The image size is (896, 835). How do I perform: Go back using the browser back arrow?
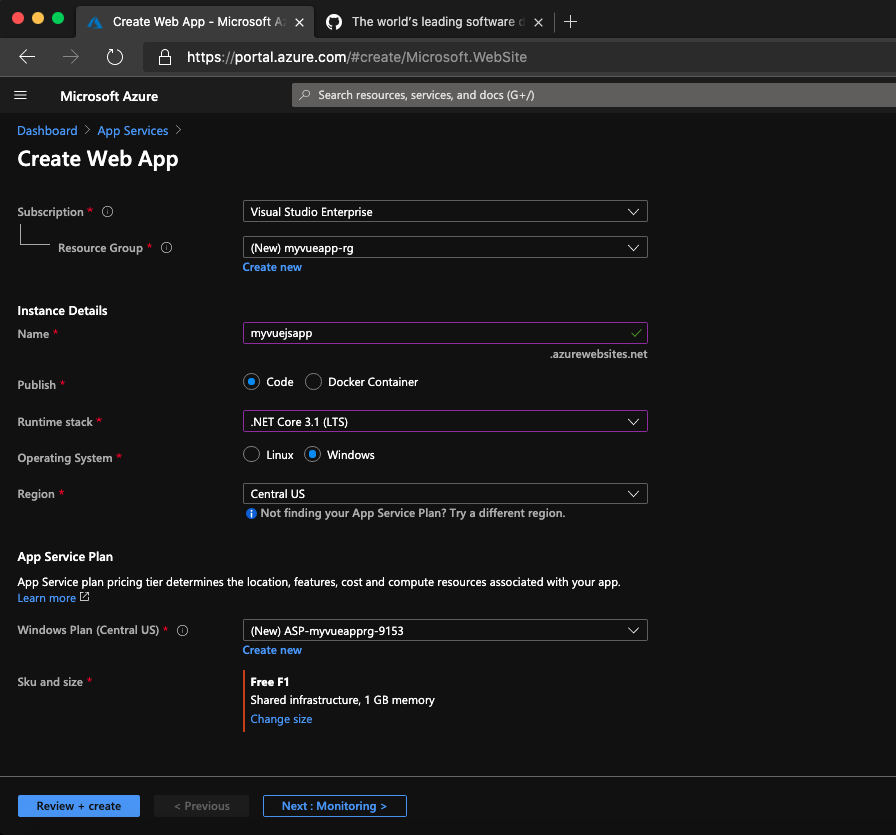[27, 57]
